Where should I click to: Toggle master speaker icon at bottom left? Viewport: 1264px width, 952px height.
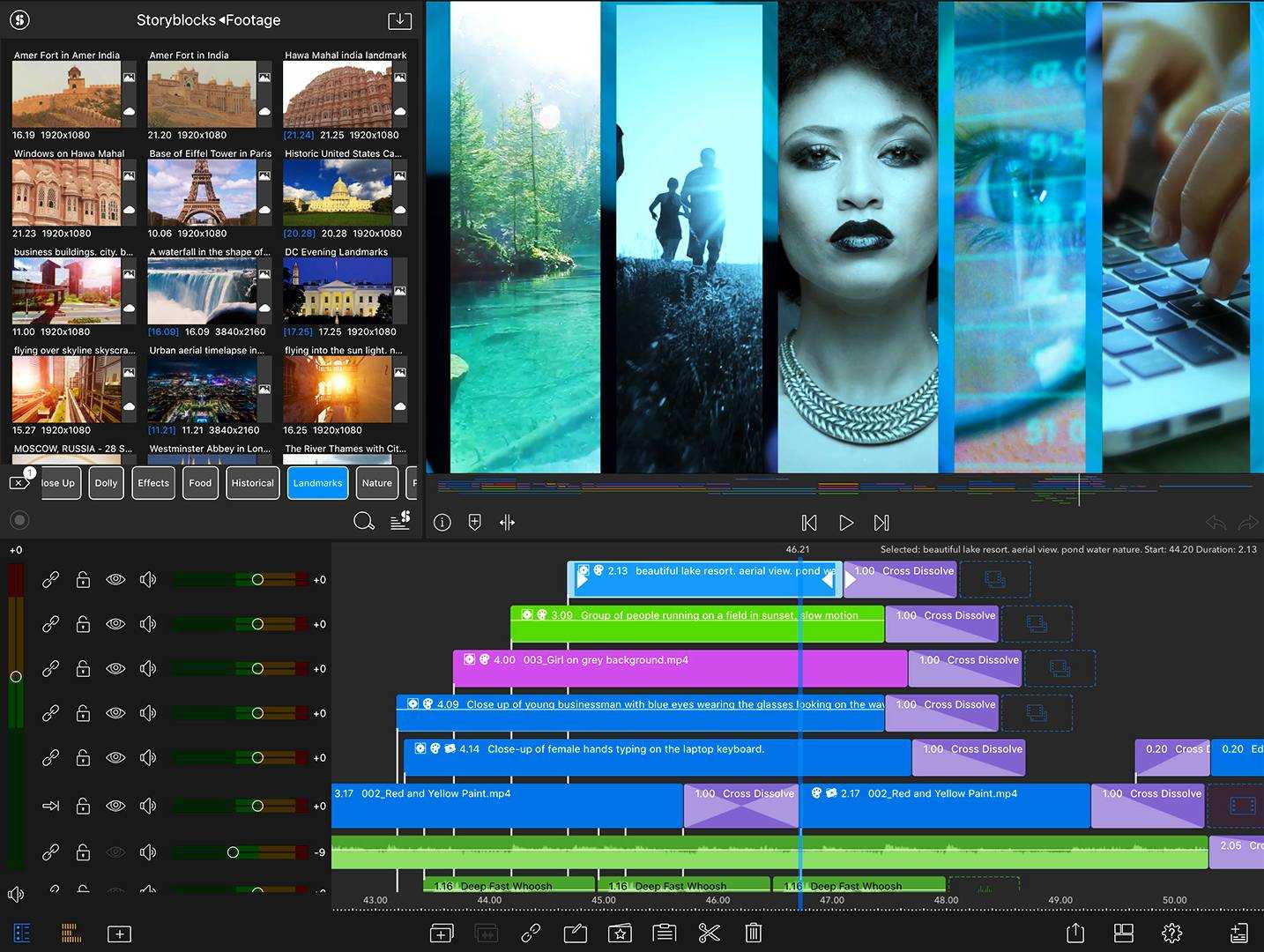pos(16,894)
